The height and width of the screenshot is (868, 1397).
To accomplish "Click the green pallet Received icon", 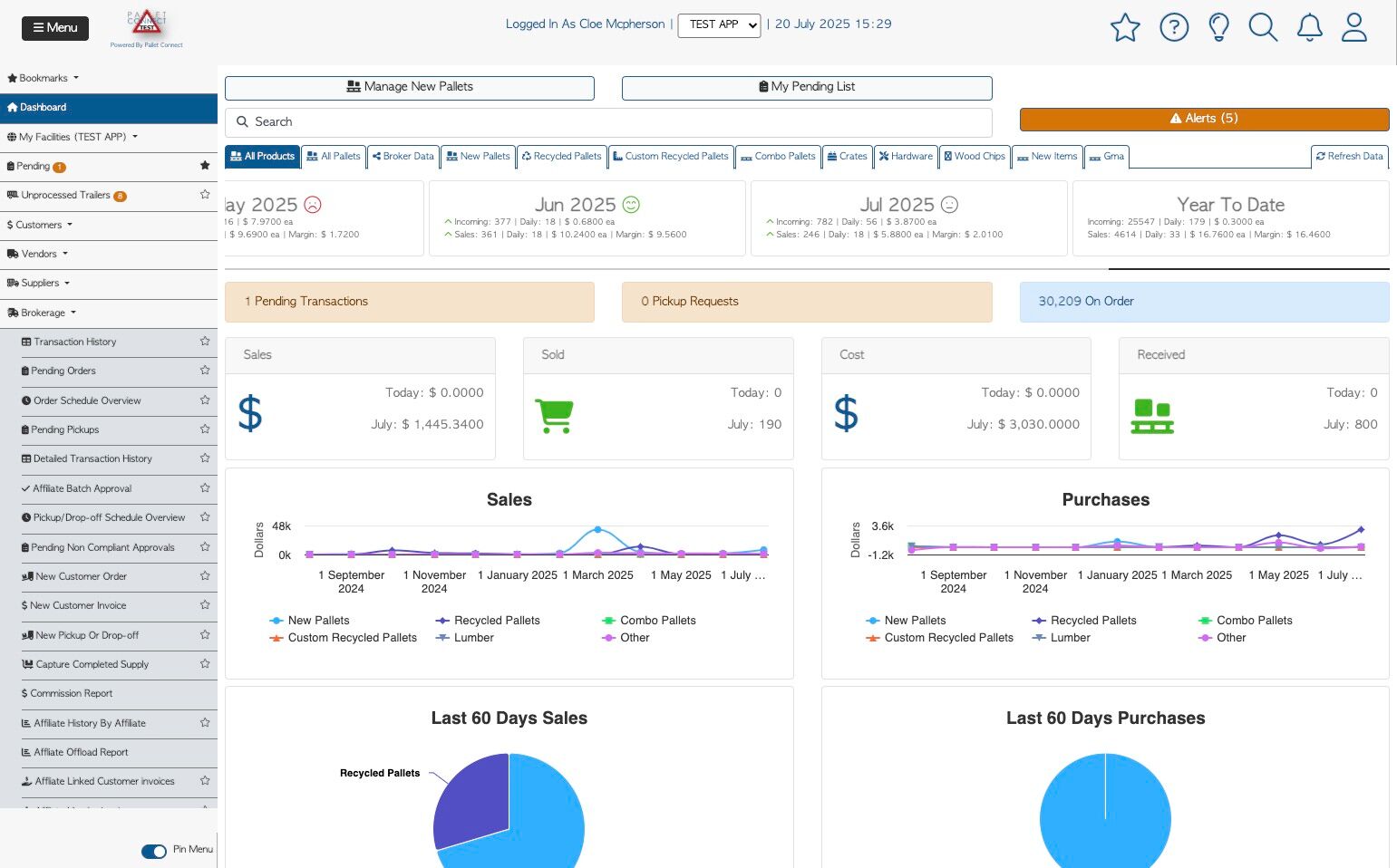I will pos(1152,416).
